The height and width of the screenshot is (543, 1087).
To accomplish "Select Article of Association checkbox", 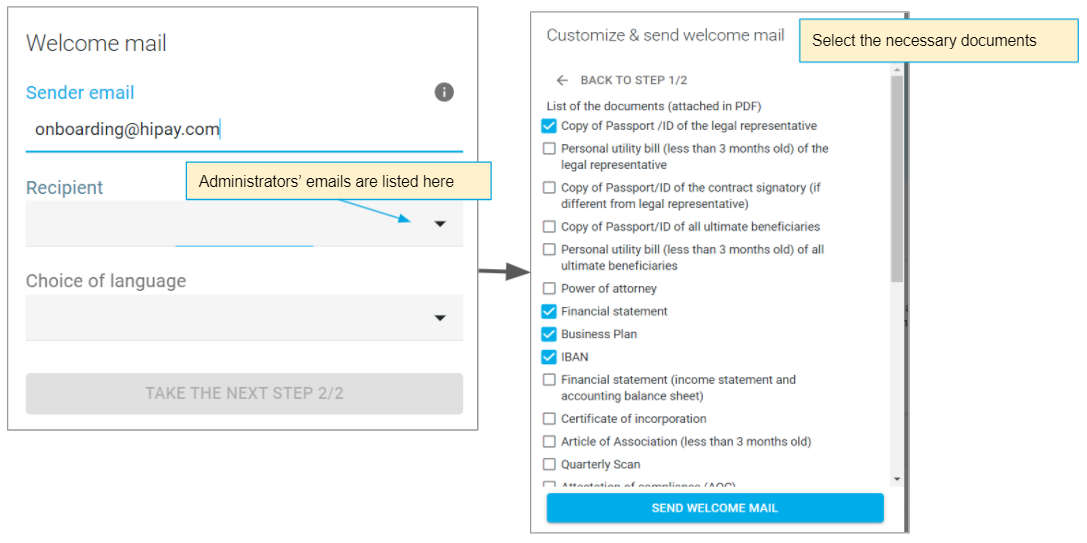I will tap(549, 442).
